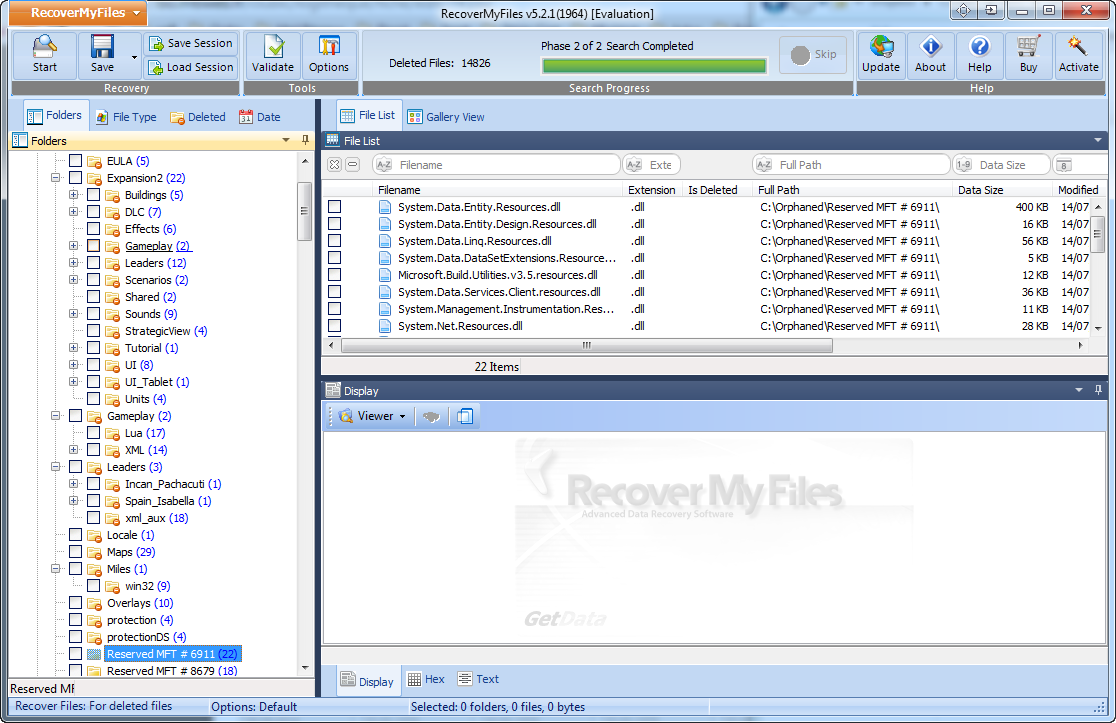This screenshot has width=1116, height=723.
Task: Click the Skip button
Action: pos(814,54)
